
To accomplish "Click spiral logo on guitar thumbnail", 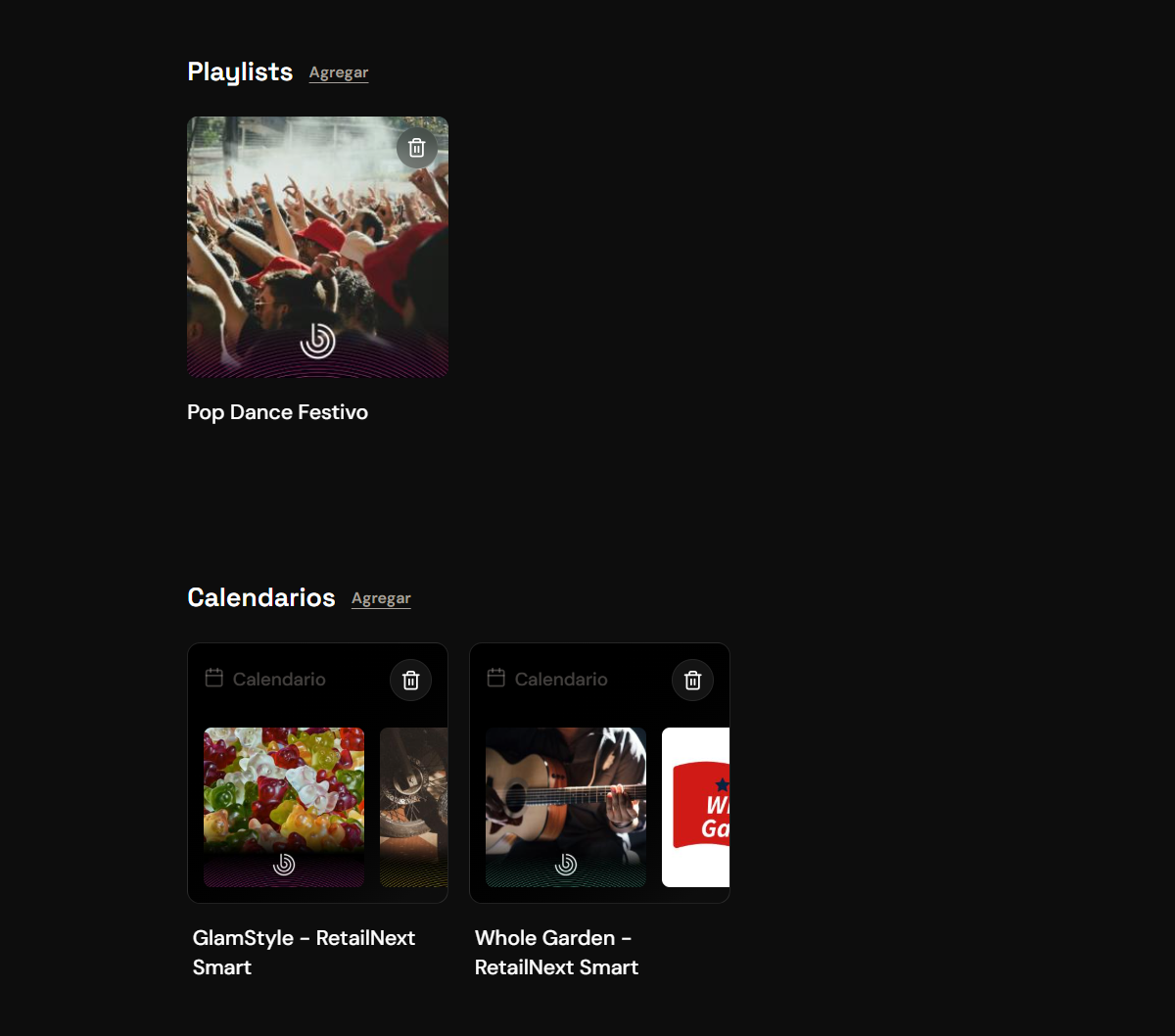I will click(566, 864).
